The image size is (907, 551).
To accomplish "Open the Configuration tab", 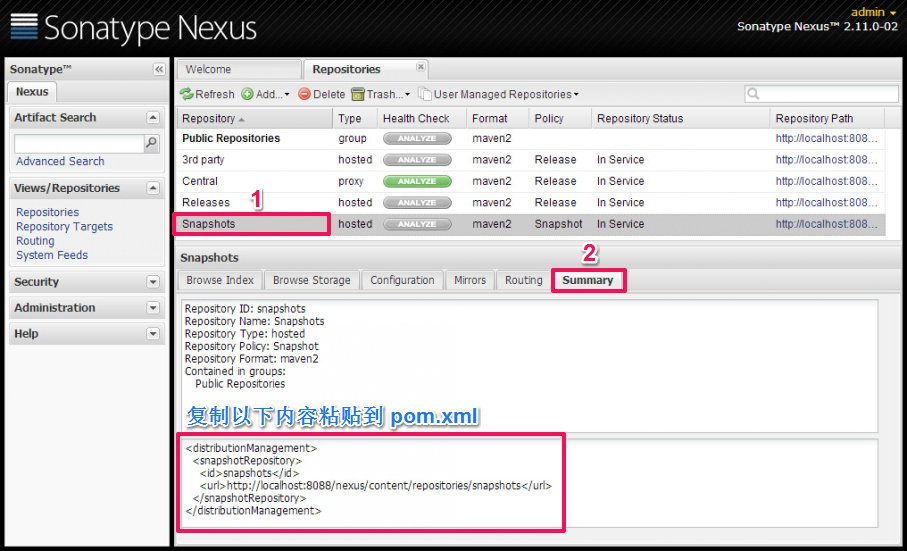I will point(402,280).
